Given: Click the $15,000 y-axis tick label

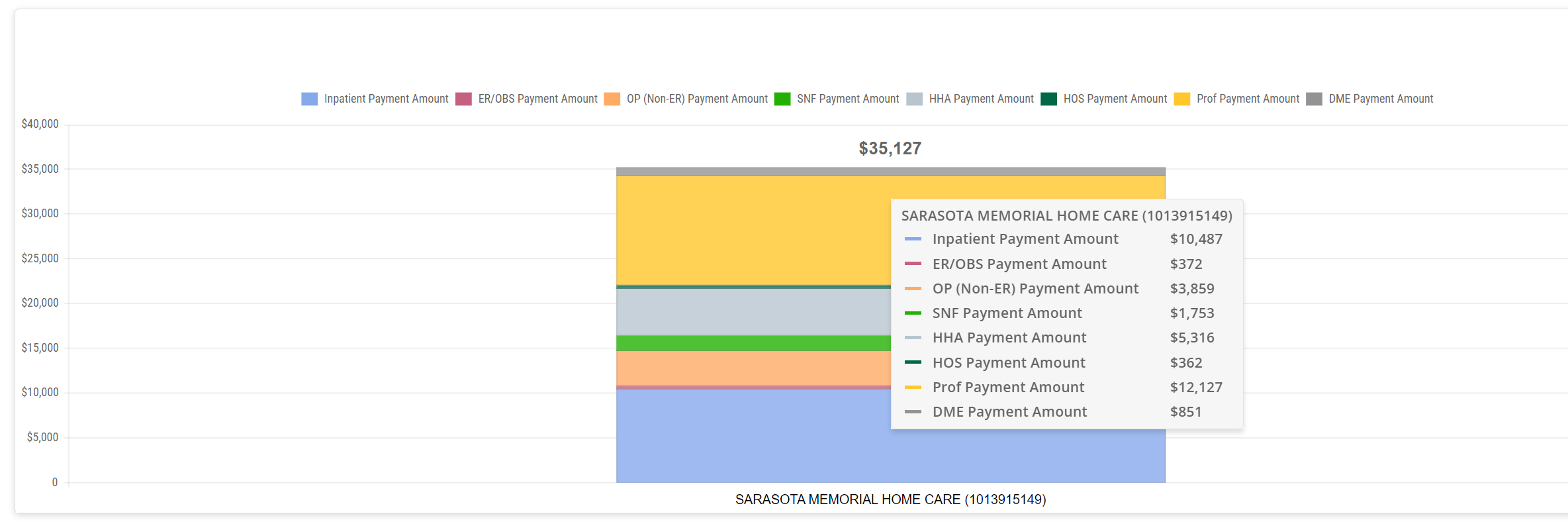Looking at the screenshot, I should [x=40, y=348].
